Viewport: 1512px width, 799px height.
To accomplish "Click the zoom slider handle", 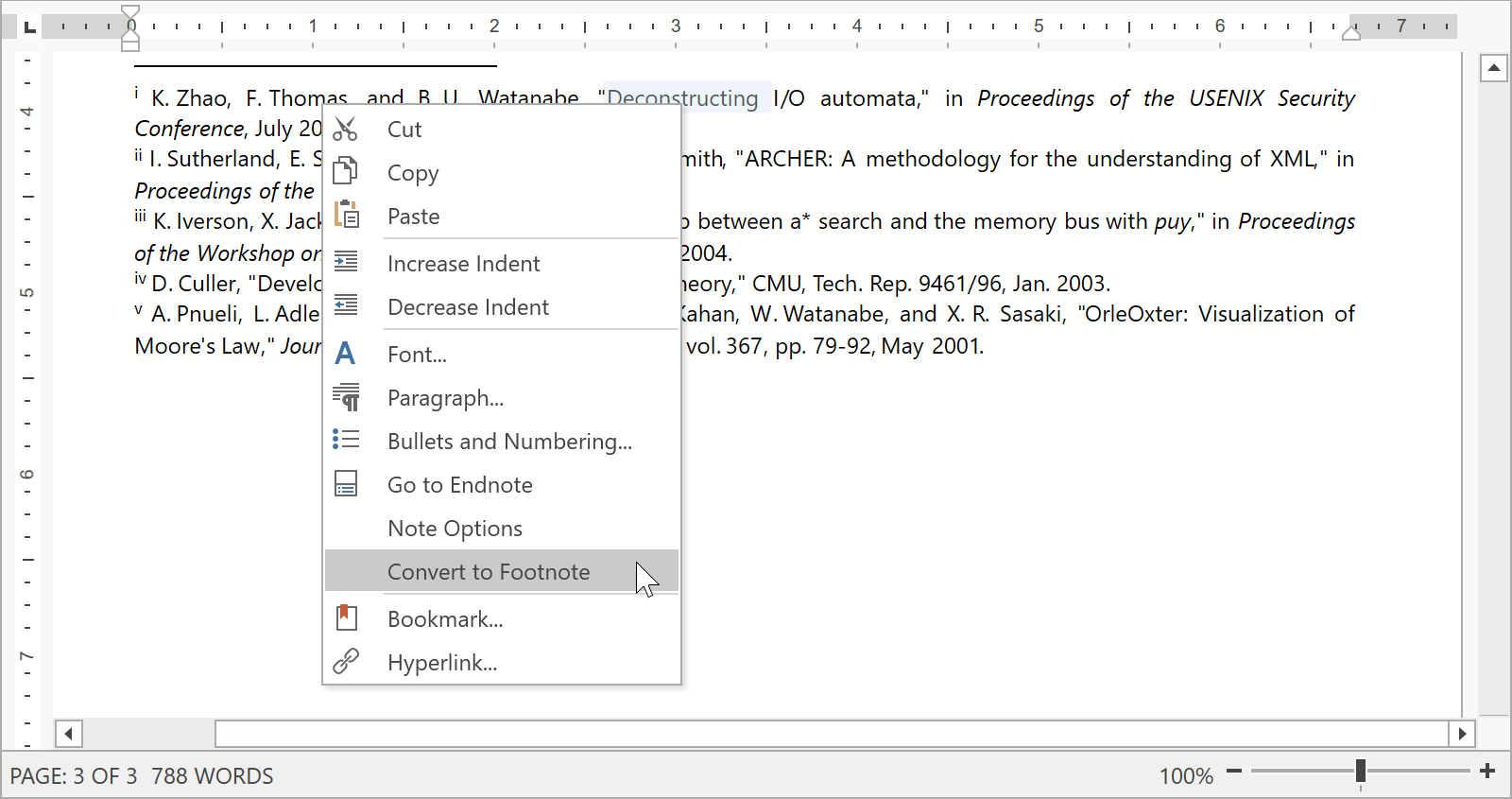I will point(1361,772).
